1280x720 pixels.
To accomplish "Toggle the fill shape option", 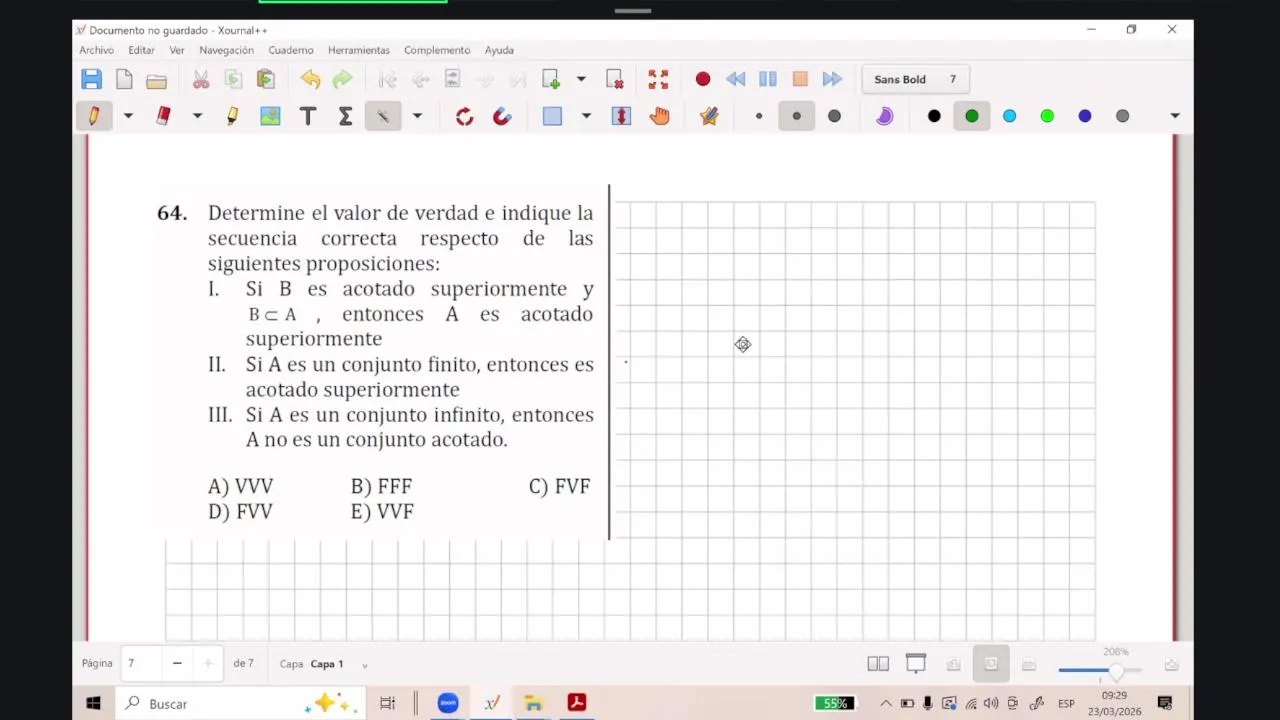I will pyautogui.click(x=884, y=116).
